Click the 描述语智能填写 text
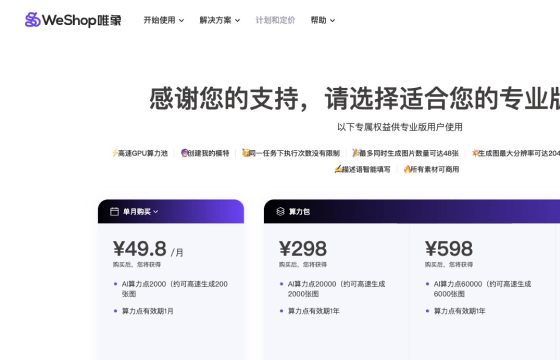Image resolution: width=560 pixels, height=360 pixels. [x=366, y=169]
